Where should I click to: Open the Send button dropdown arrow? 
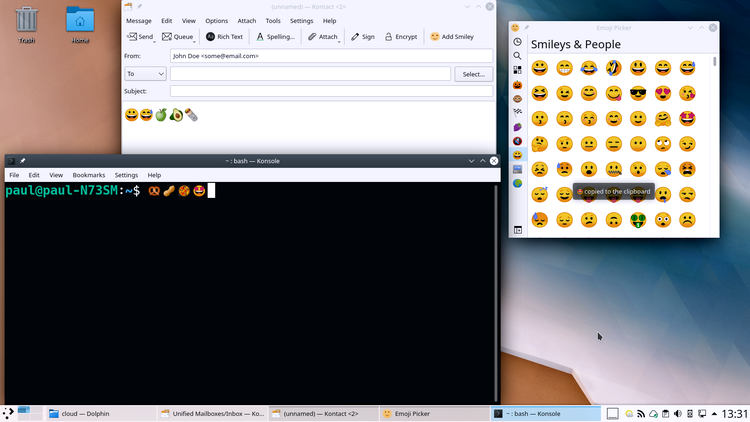[156, 40]
